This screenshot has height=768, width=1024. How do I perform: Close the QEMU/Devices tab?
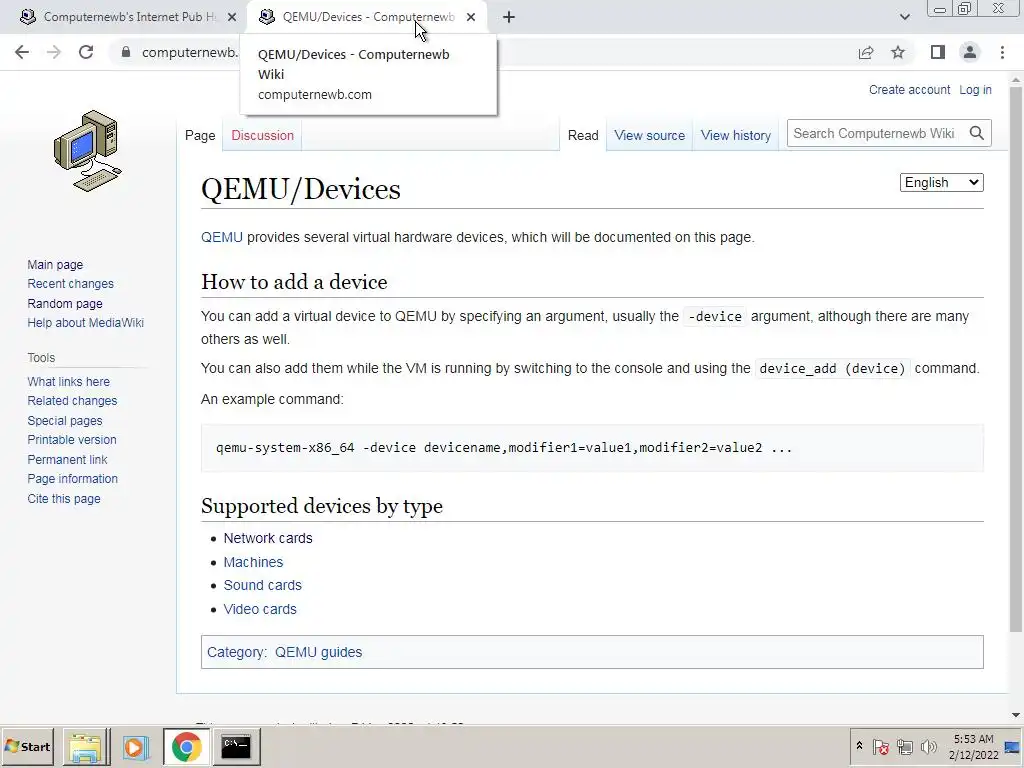pos(471,17)
